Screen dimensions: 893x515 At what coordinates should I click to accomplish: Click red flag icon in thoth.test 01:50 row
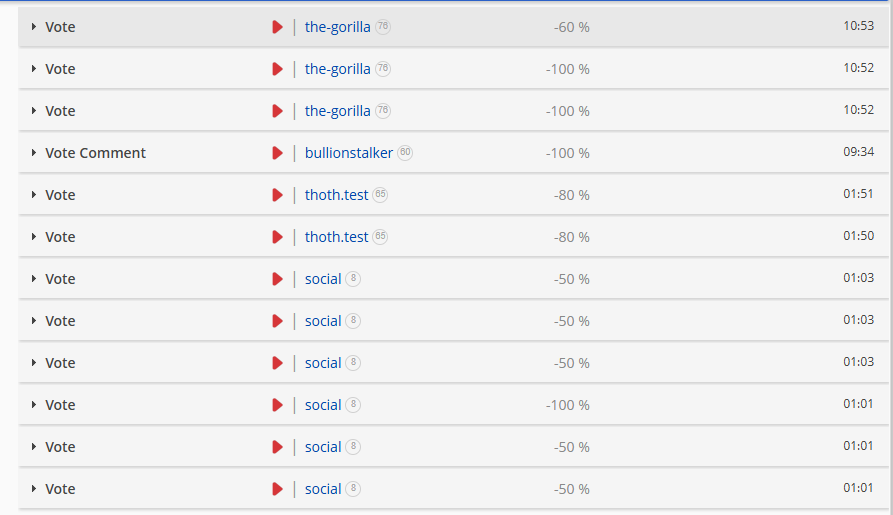click(277, 237)
